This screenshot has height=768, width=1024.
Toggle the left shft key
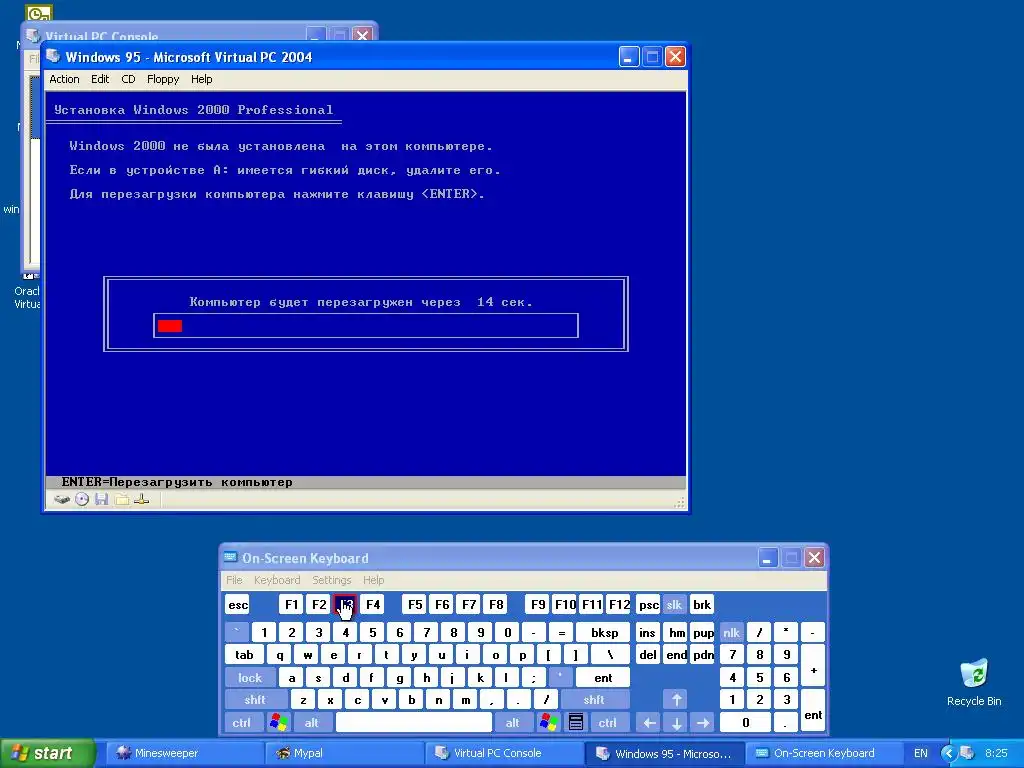(255, 699)
